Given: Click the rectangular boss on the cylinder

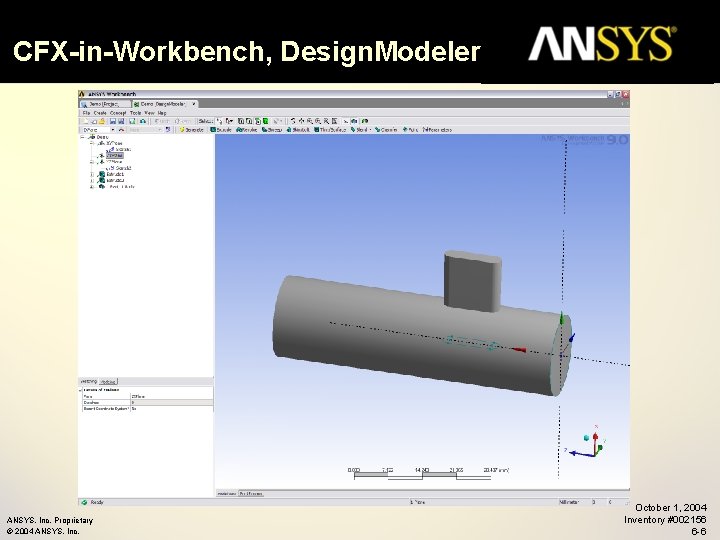Looking at the screenshot, I should click(x=472, y=280).
